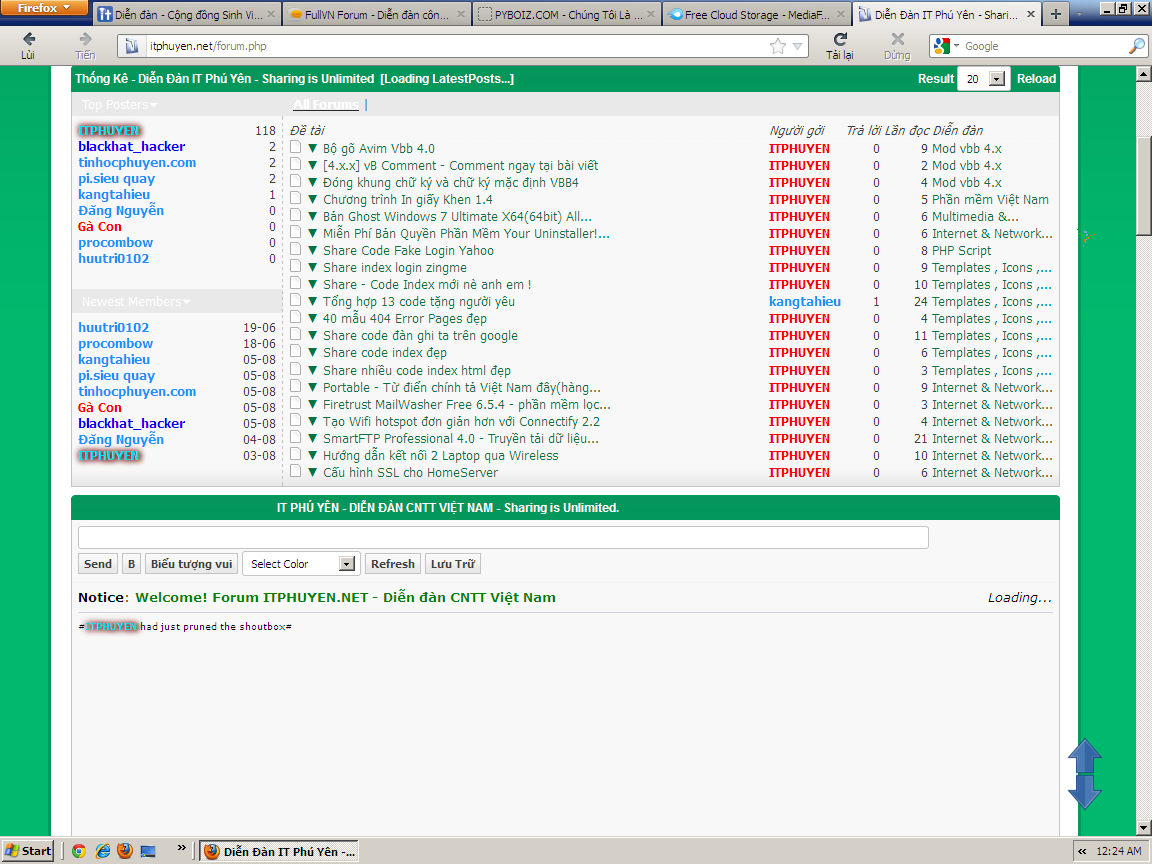Open a new tab with plus button
This screenshot has width=1152, height=864.
[1056, 15]
